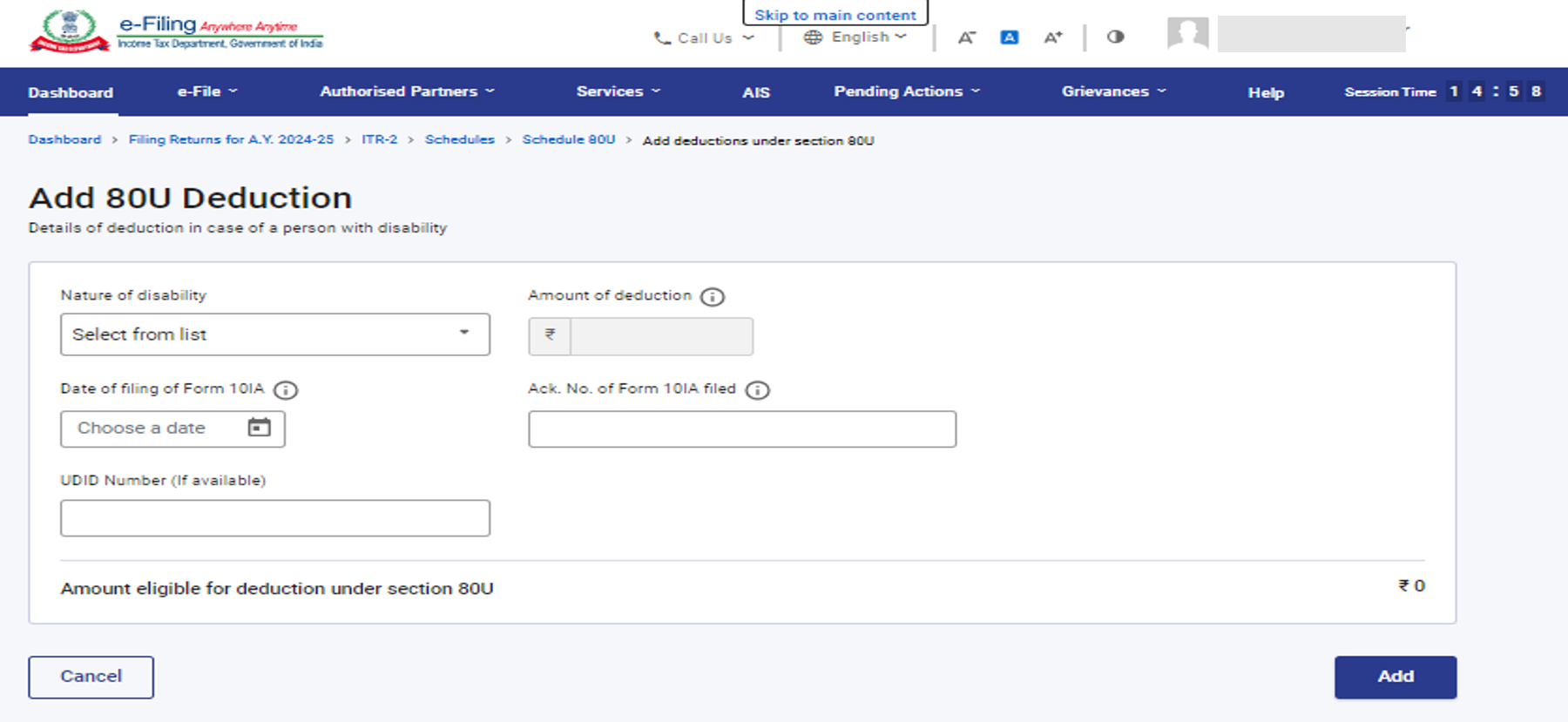Click info icon beside Amount of deduction
The height and width of the screenshot is (722, 1568).
click(712, 297)
